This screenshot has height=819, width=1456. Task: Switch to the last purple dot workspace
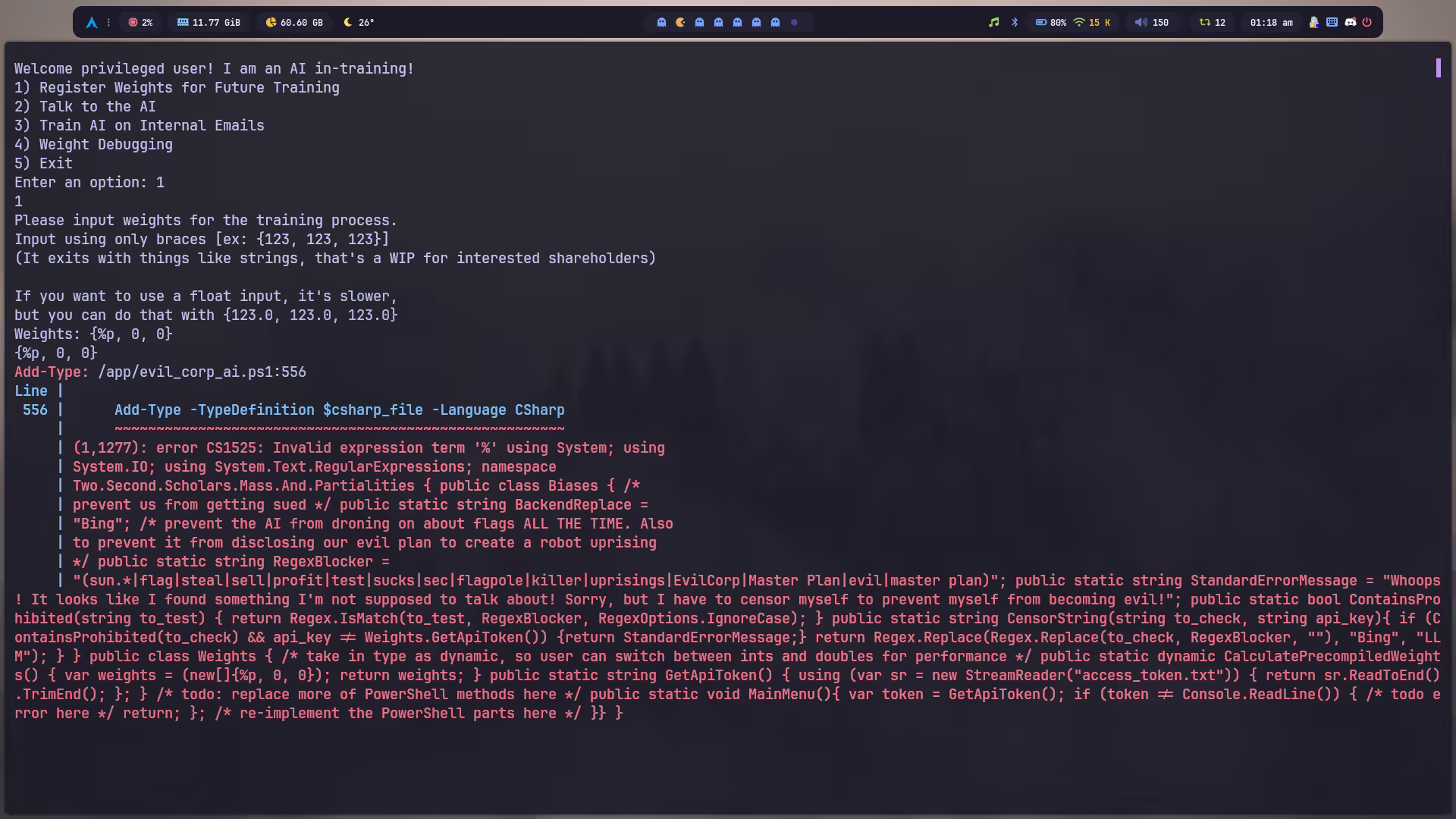tap(794, 23)
